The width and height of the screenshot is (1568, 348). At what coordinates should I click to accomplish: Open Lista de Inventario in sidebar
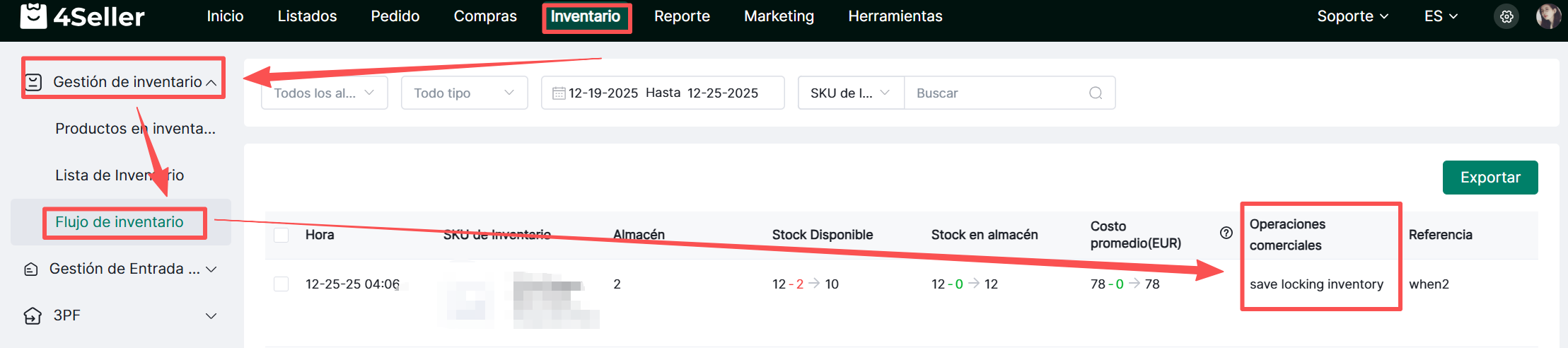[x=120, y=175]
